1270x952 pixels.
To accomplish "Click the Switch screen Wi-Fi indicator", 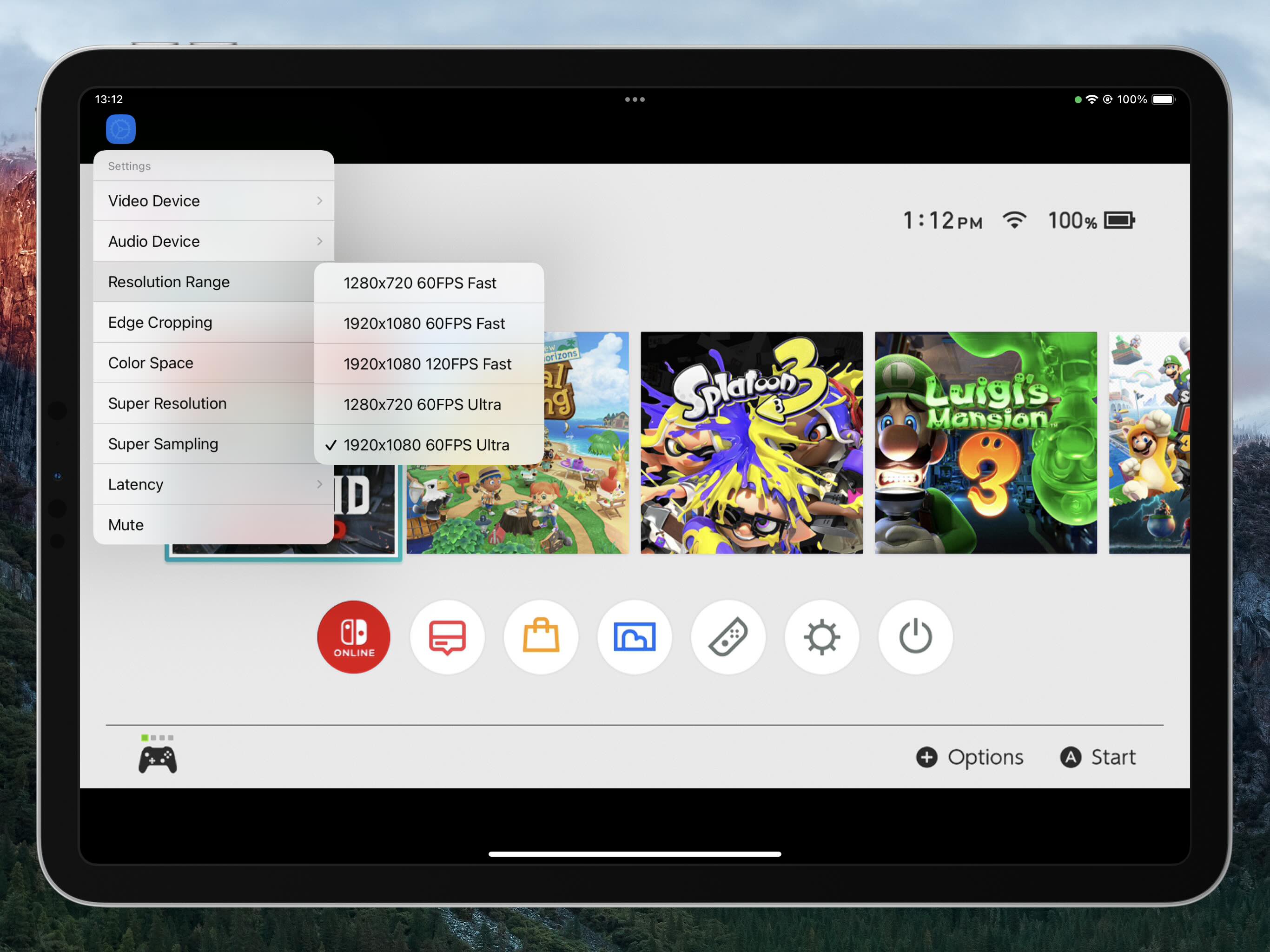I will coord(1014,220).
